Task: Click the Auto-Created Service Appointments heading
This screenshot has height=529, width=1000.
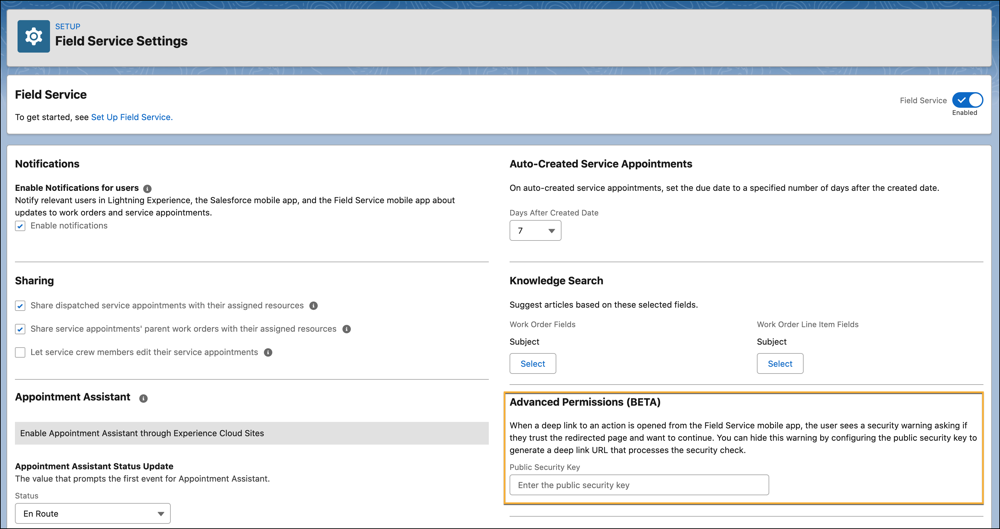Action: [x=601, y=164]
